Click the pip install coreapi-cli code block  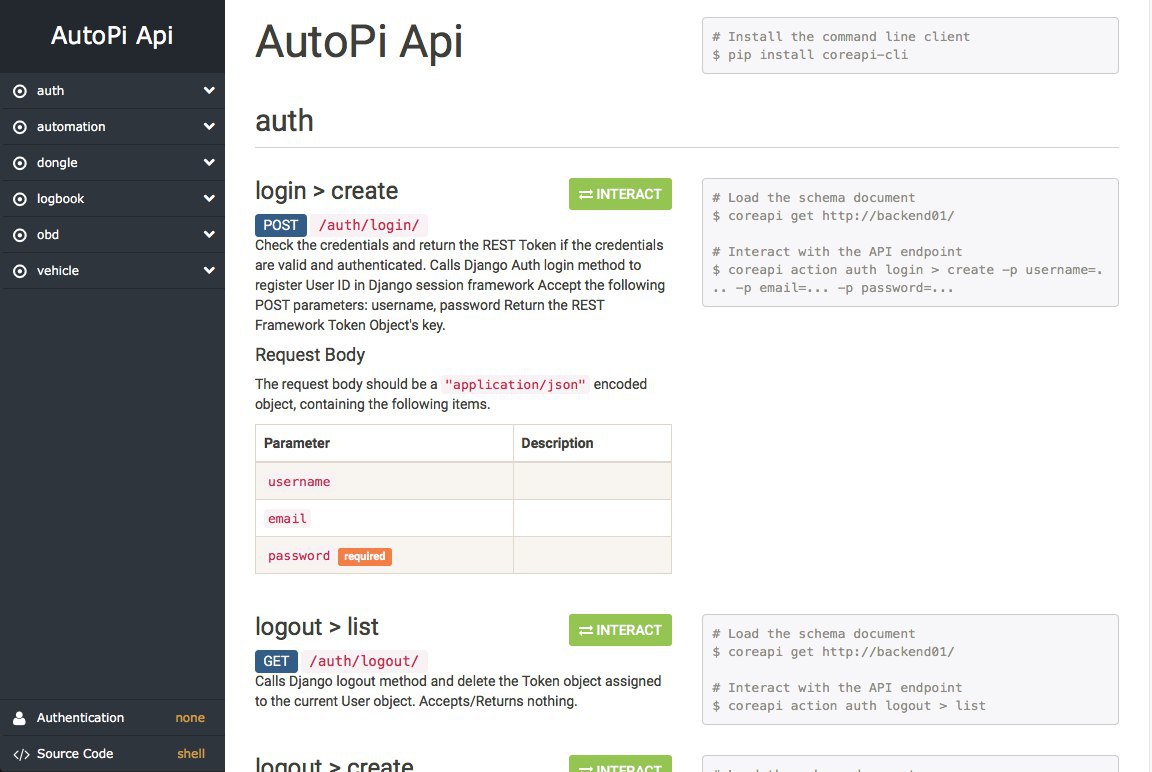(x=910, y=46)
